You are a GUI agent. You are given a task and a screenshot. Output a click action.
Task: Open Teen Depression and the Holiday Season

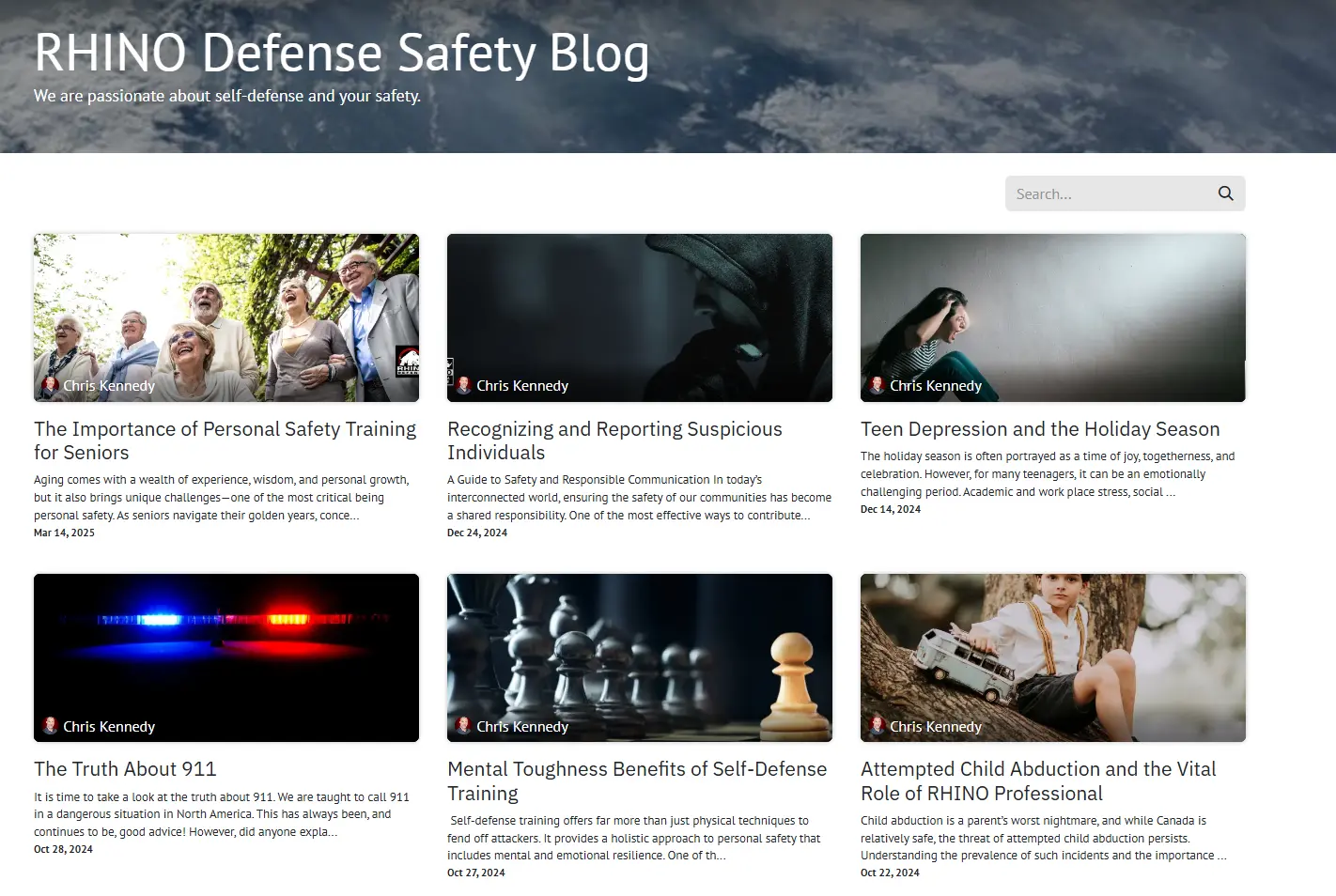[x=1040, y=429]
